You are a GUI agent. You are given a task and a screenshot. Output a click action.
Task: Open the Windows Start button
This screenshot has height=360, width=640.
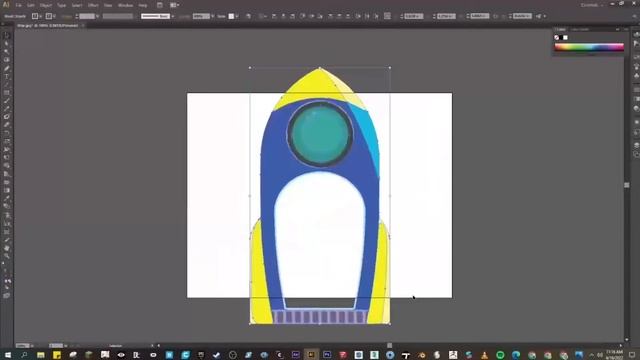click(x=8, y=355)
